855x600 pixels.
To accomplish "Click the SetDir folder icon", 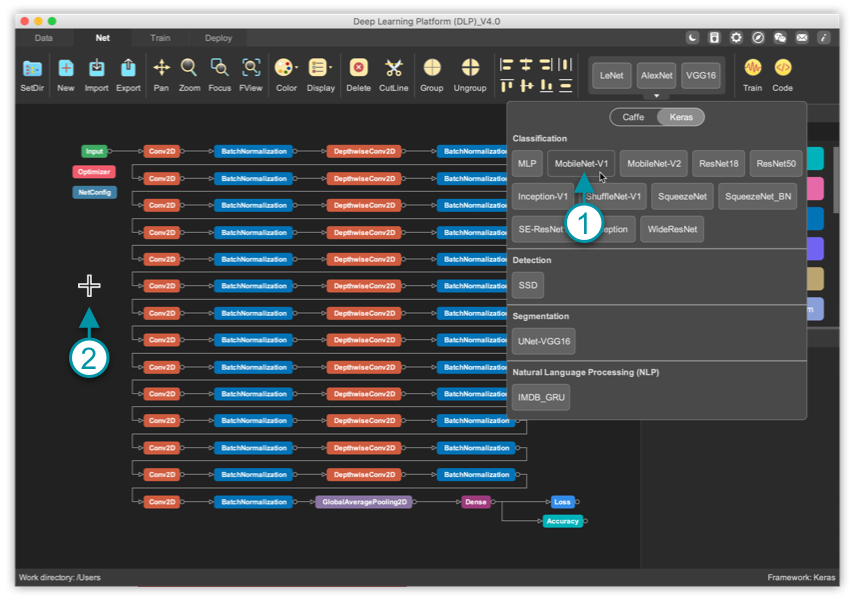I will pyautogui.click(x=32, y=69).
